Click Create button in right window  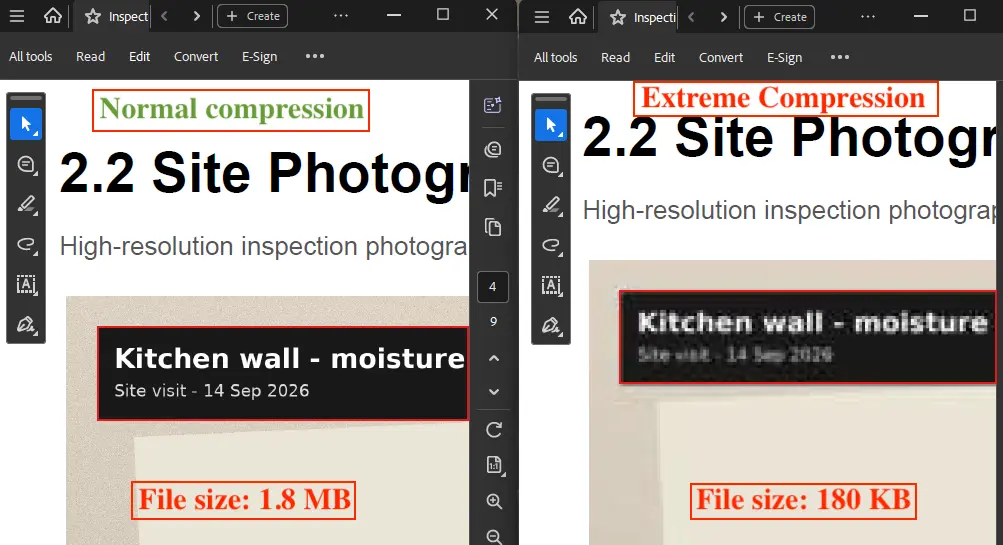[779, 17]
